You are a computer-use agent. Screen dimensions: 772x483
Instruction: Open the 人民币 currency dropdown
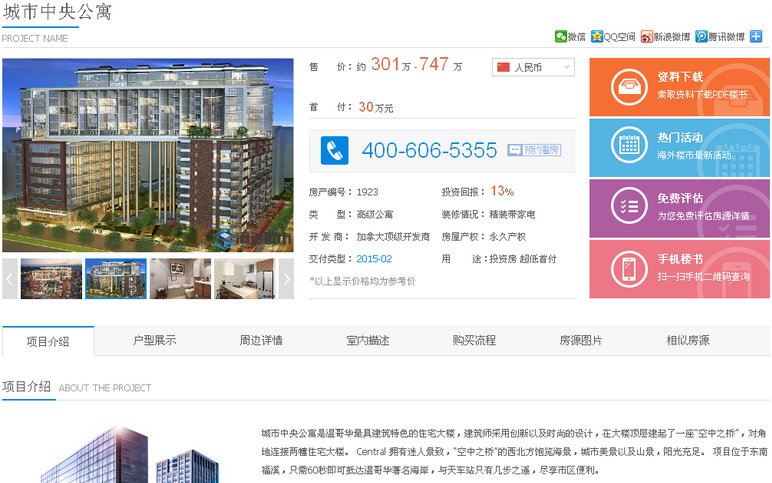pos(533,67)
